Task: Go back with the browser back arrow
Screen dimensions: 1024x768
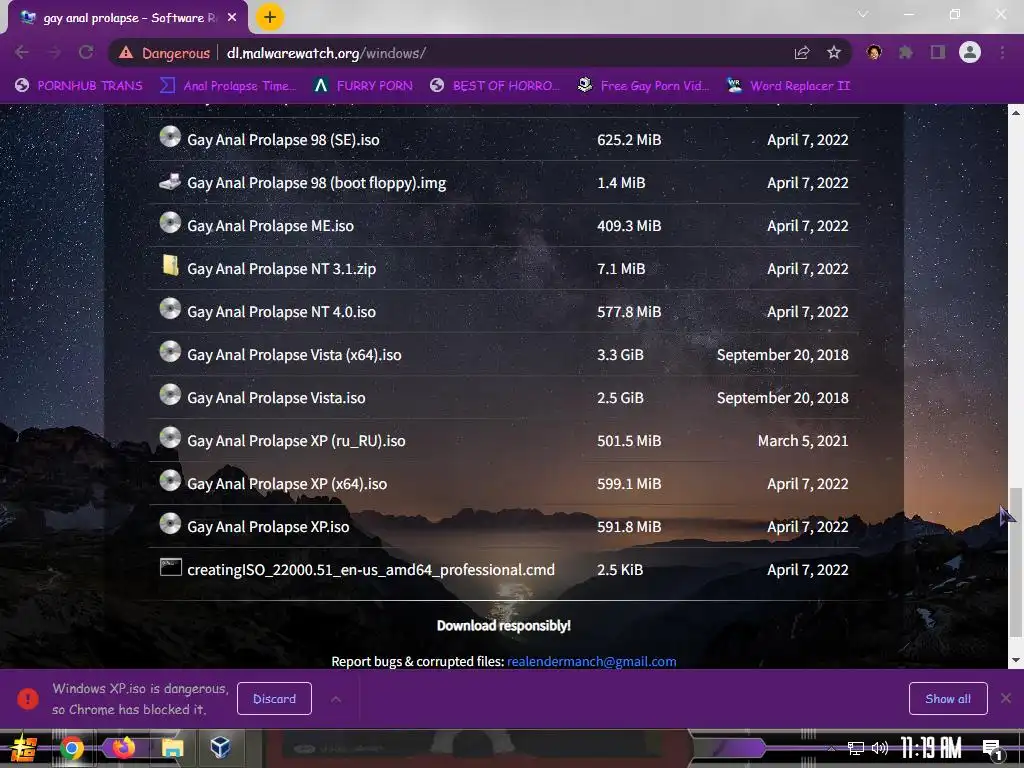Action: [x=22, y=52]
